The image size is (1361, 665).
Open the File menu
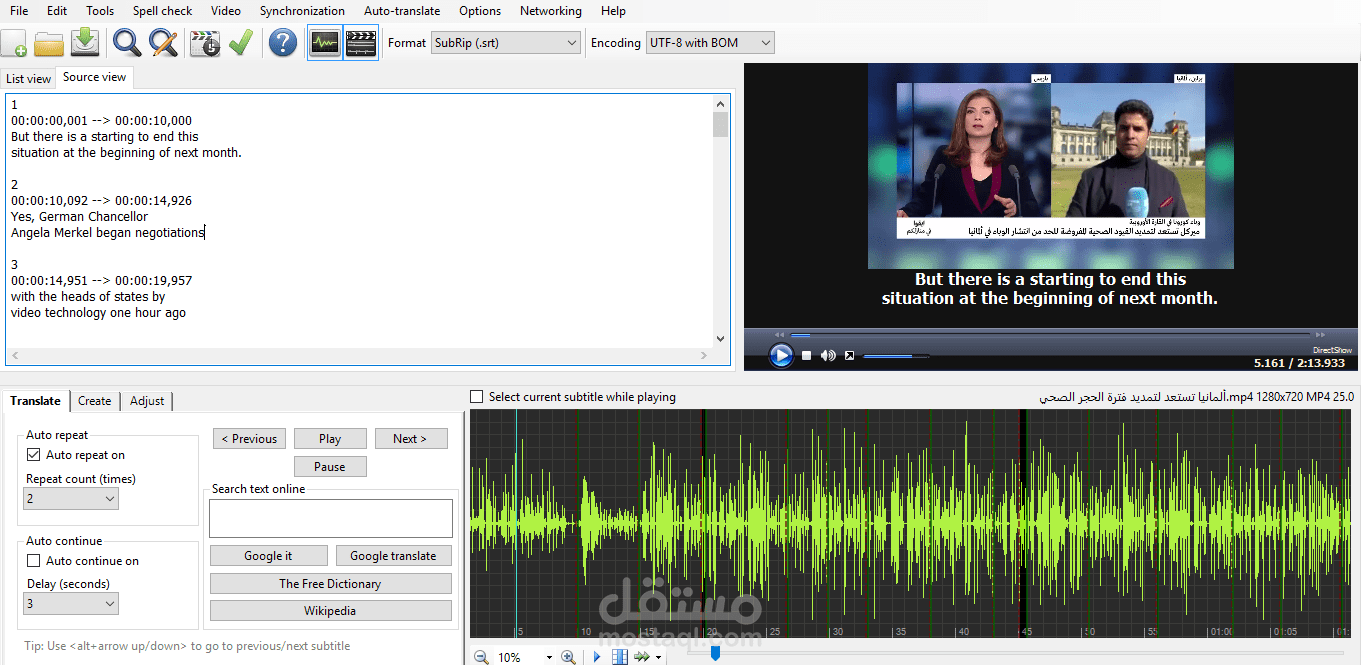point(19,11)
